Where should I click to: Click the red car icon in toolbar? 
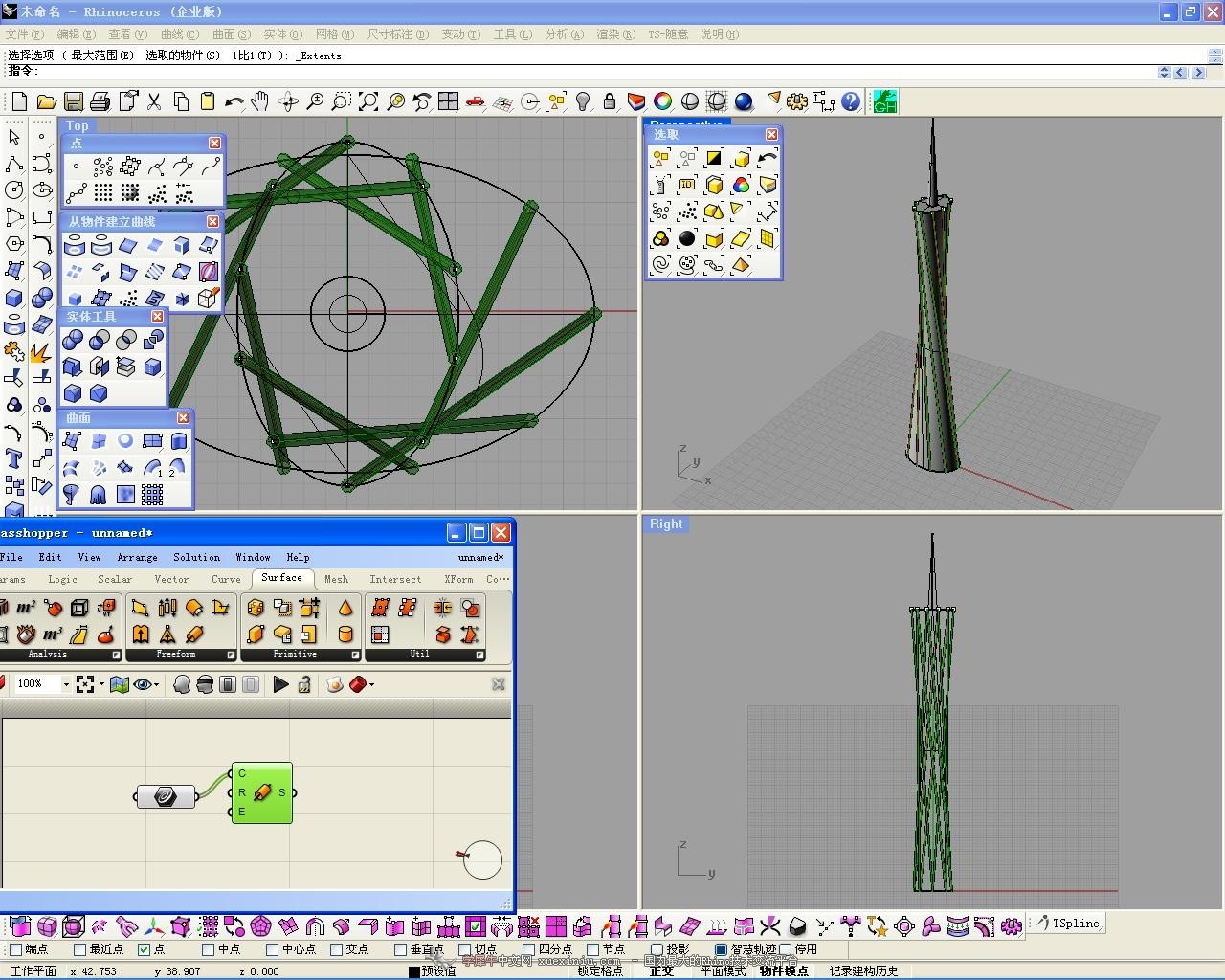tap(475, 101)
